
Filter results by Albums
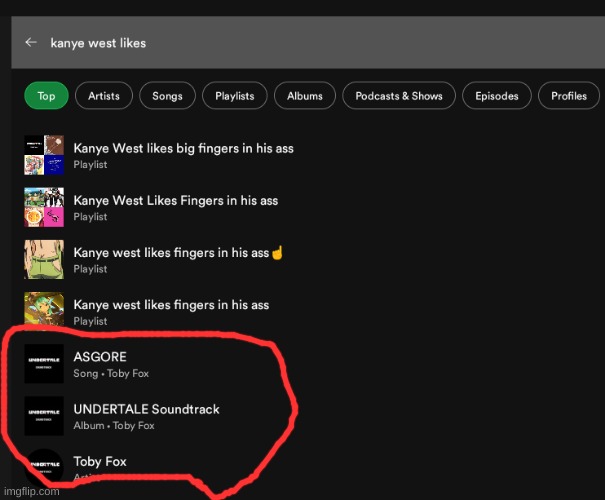tap(305, 96)
